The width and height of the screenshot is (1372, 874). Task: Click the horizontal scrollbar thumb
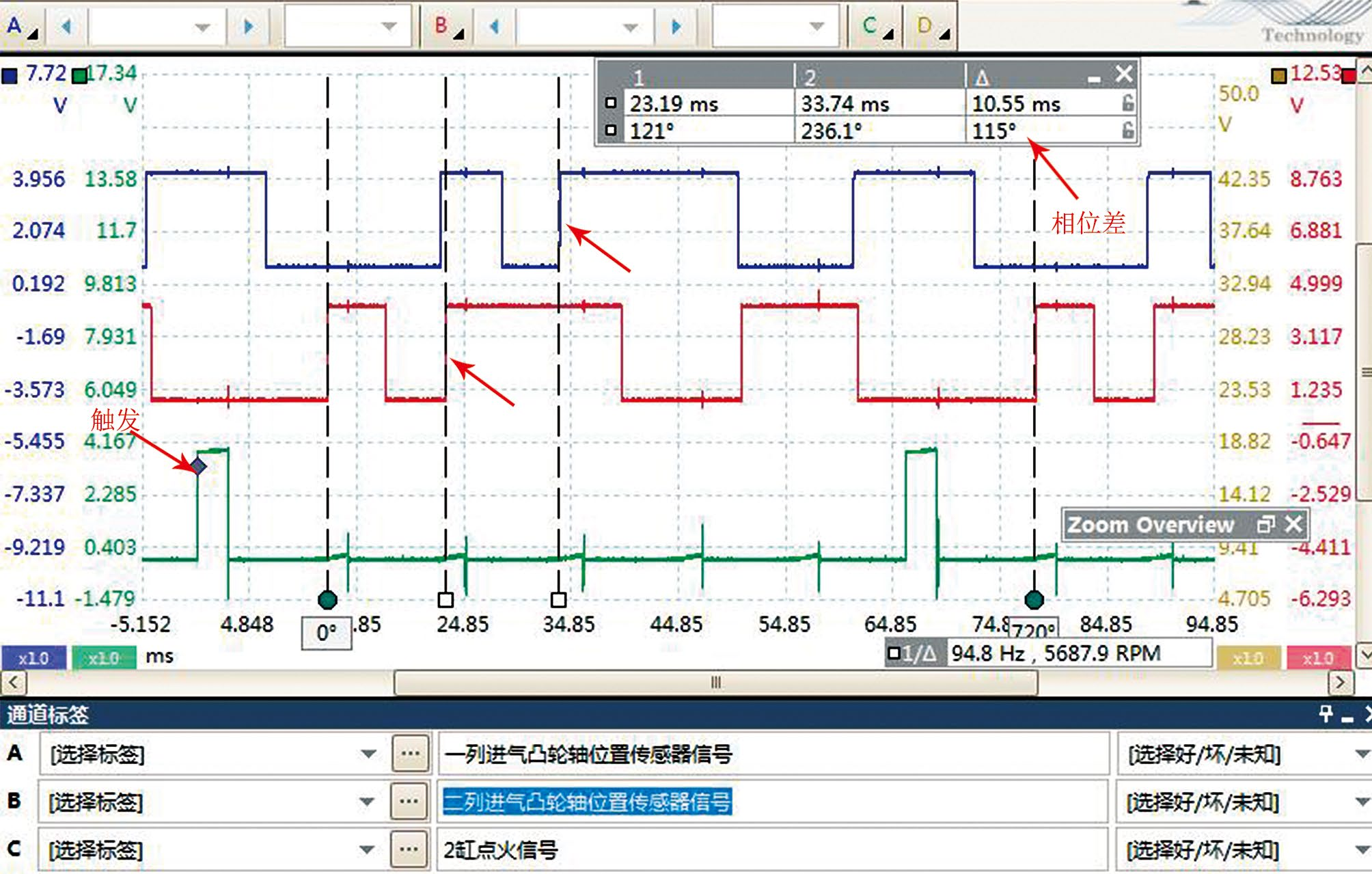tap(715, 682)
